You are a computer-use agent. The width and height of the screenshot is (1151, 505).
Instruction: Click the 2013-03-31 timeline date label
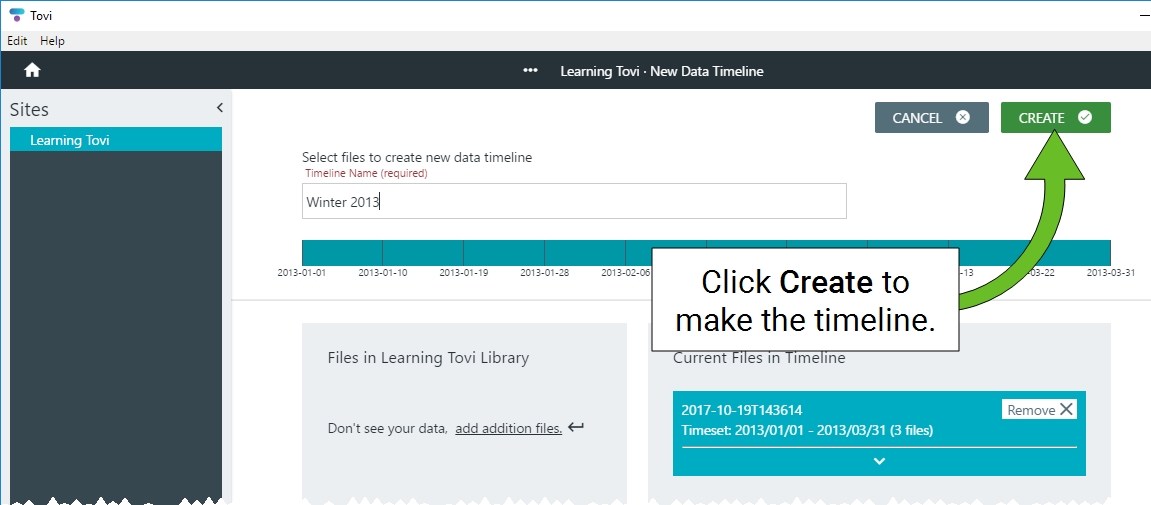pyautogui.click(x=1111, y=272)
